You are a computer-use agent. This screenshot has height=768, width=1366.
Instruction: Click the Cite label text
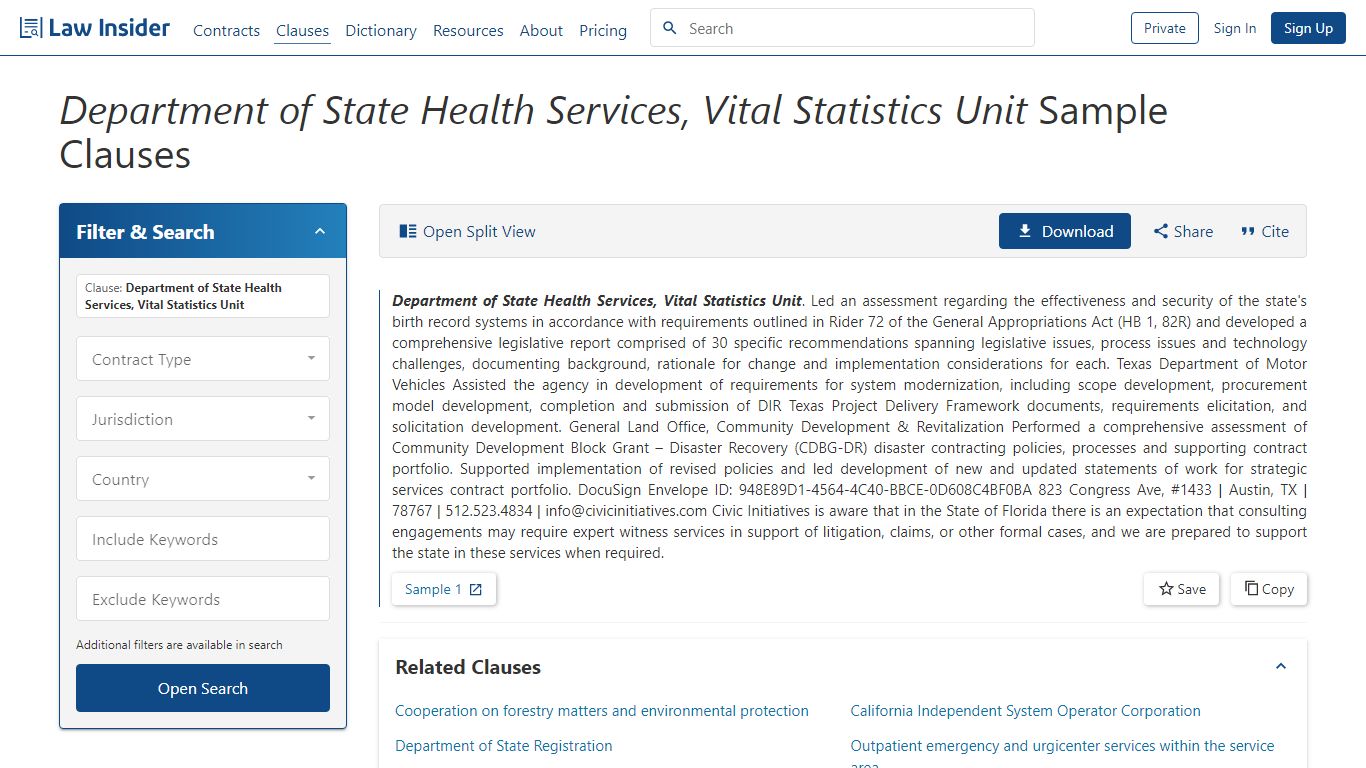pyautogui.click(x=1275, y=231)
